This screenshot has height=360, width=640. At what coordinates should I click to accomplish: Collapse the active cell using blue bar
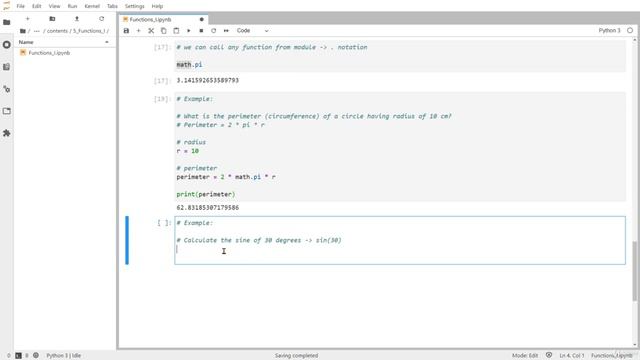click(127, 240)
